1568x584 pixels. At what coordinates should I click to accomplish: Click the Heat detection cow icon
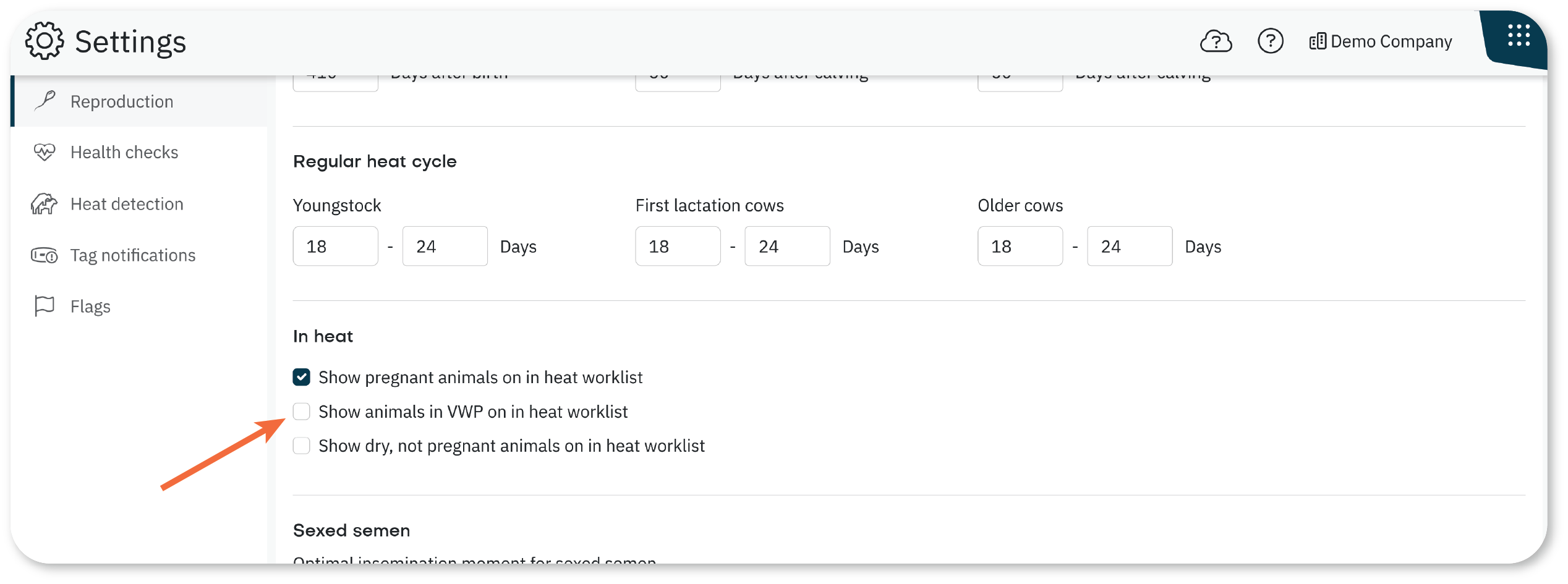point(44,204)
